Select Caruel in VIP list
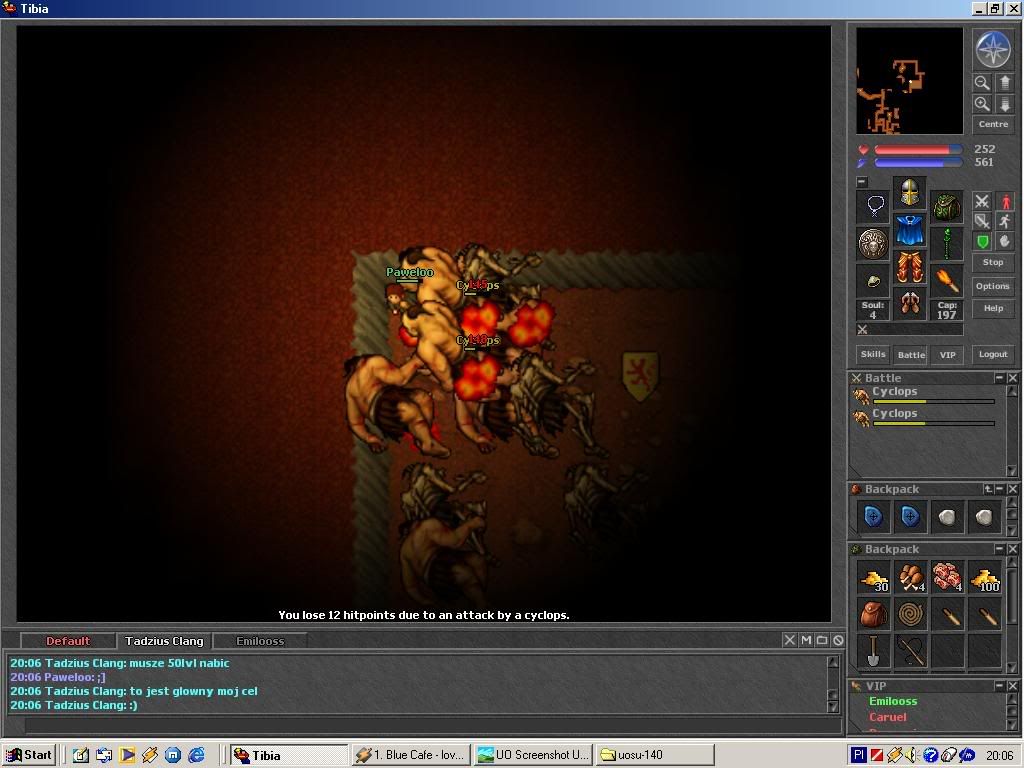The image size is (1024, 768). (x=887, y=717)
